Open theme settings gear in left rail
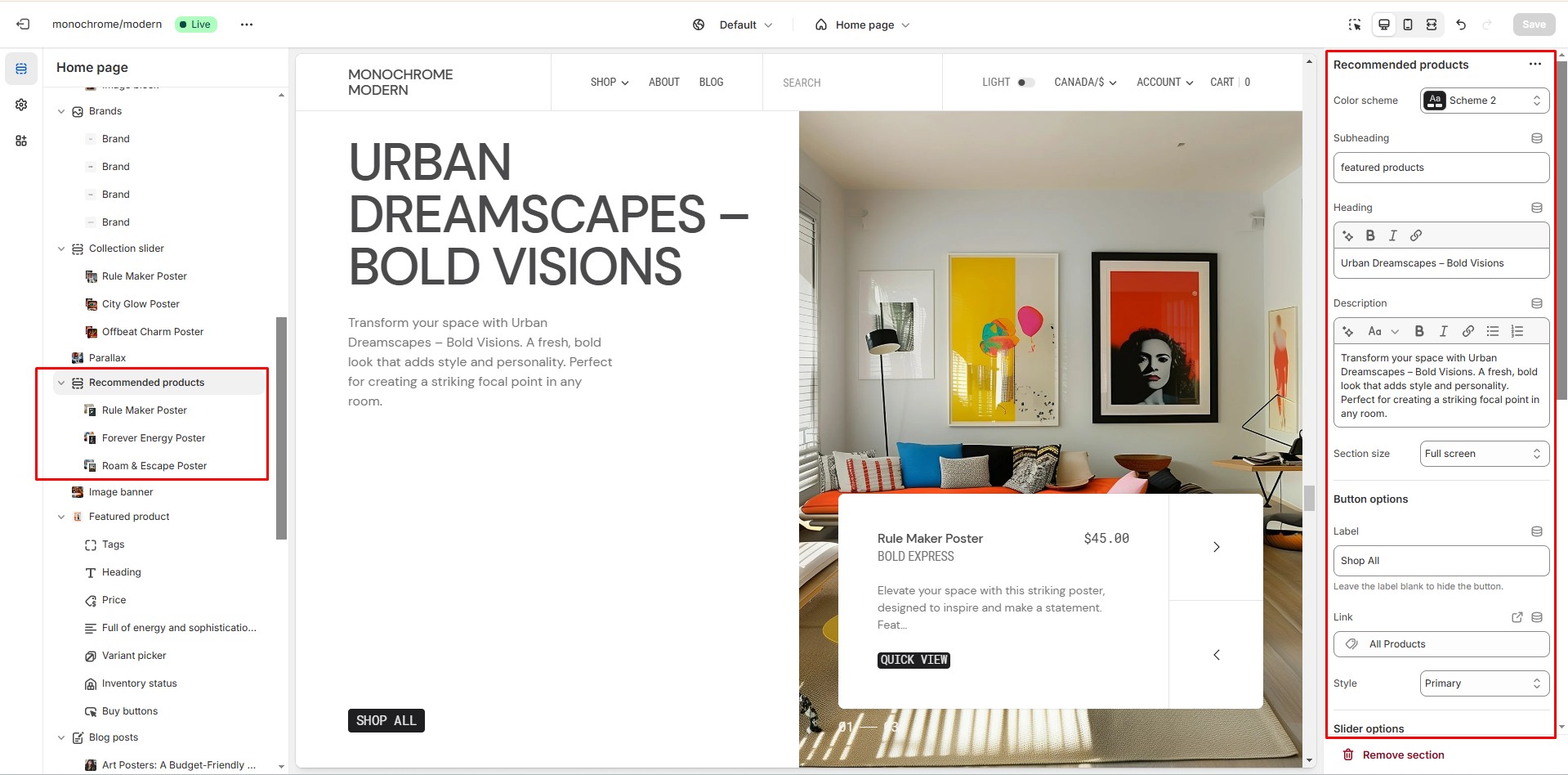This screenshot has width=1568, height=775. (21, 105)
